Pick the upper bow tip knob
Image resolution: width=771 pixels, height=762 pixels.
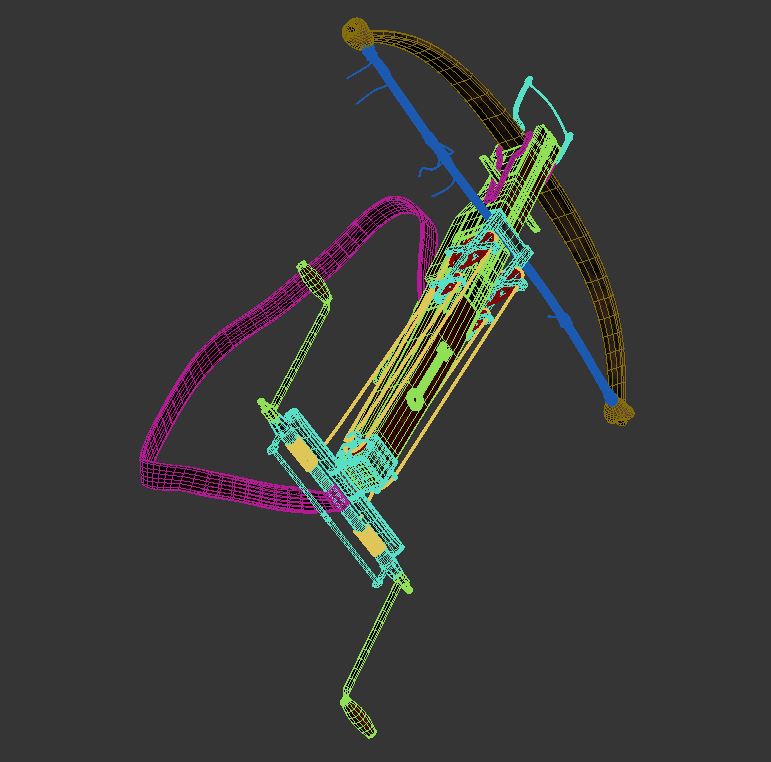point(356,33)
